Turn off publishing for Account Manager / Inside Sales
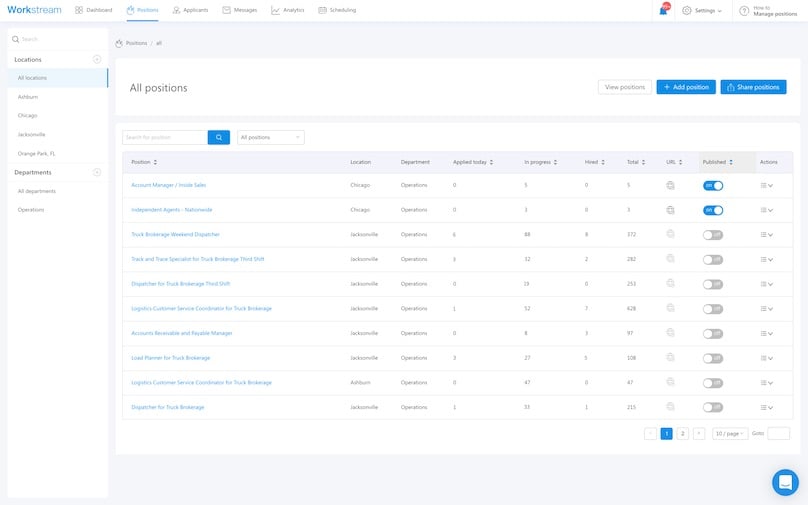The image size is (808, 505). tap(712, 185)
